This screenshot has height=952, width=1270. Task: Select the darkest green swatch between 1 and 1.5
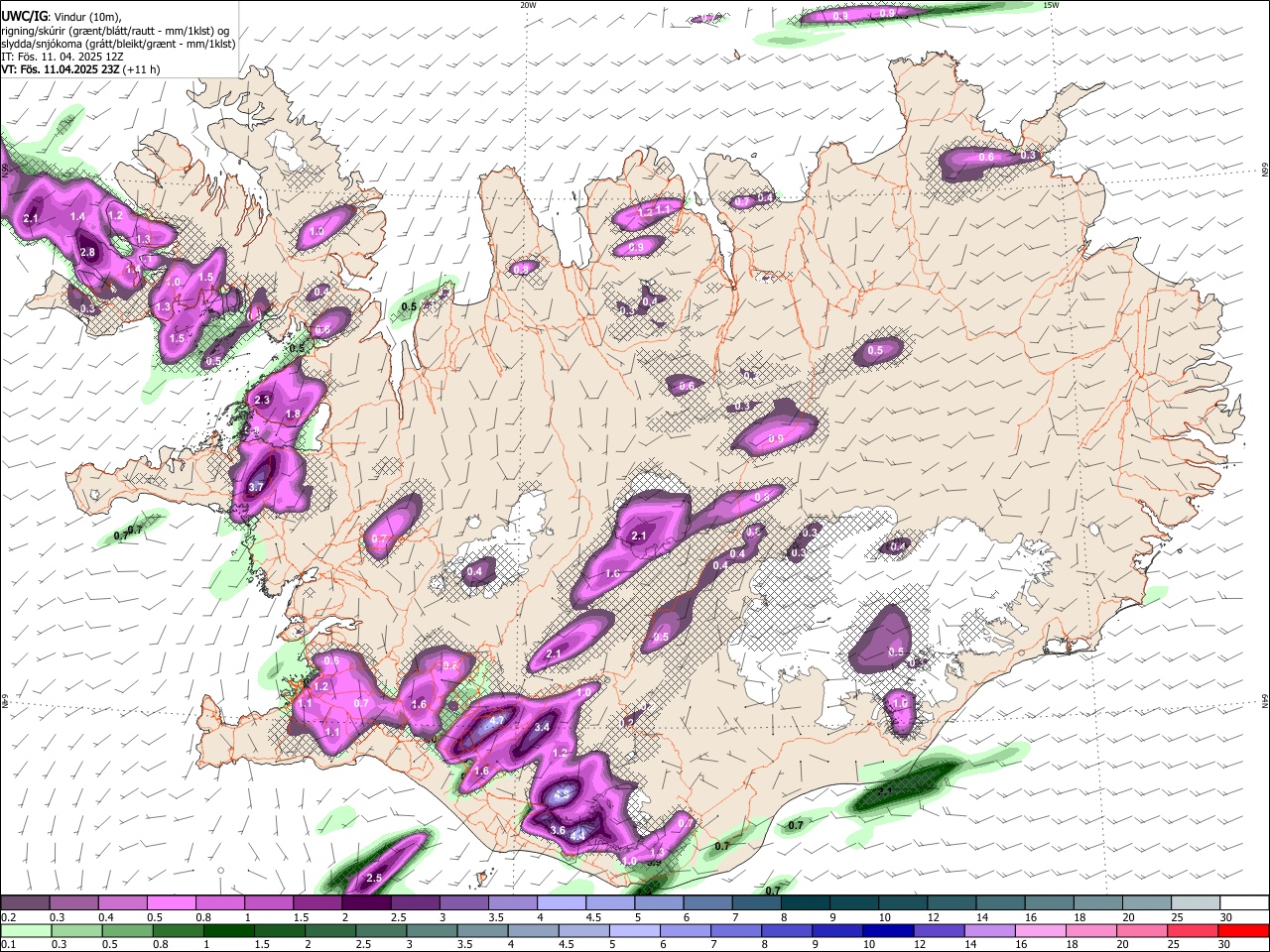pos(229,931)
